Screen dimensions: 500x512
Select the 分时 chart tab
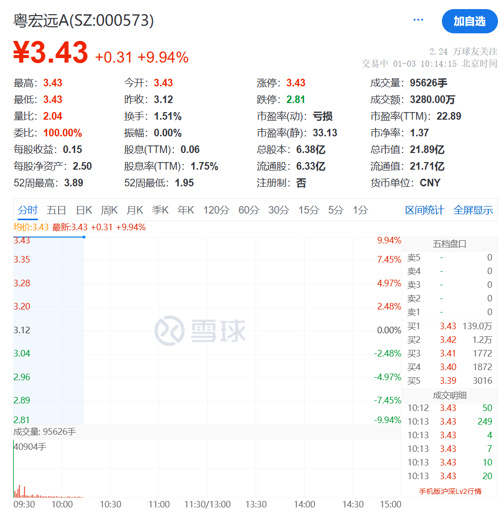coord(28,210)
